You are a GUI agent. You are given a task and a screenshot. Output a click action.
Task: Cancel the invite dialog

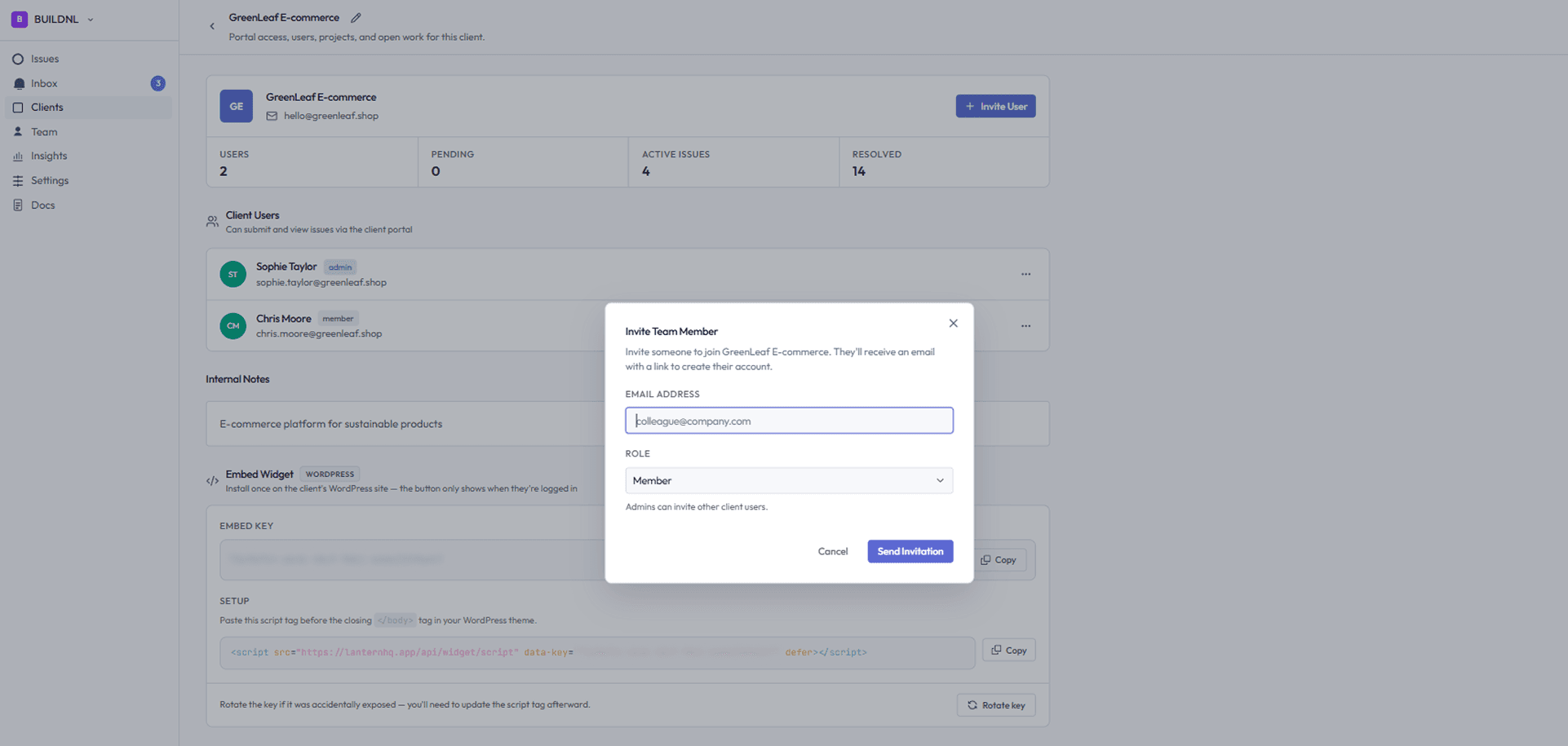click(833, 551)
